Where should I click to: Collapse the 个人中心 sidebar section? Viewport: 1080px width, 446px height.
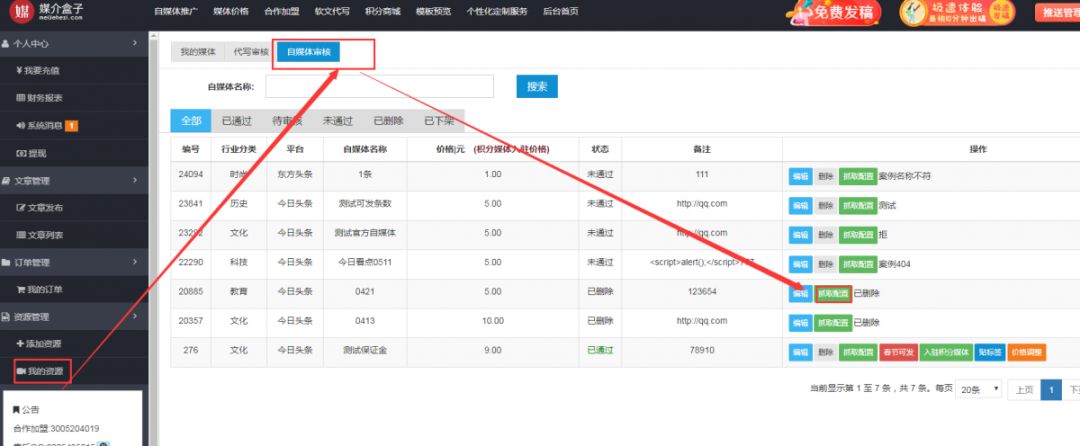[74, 43]
